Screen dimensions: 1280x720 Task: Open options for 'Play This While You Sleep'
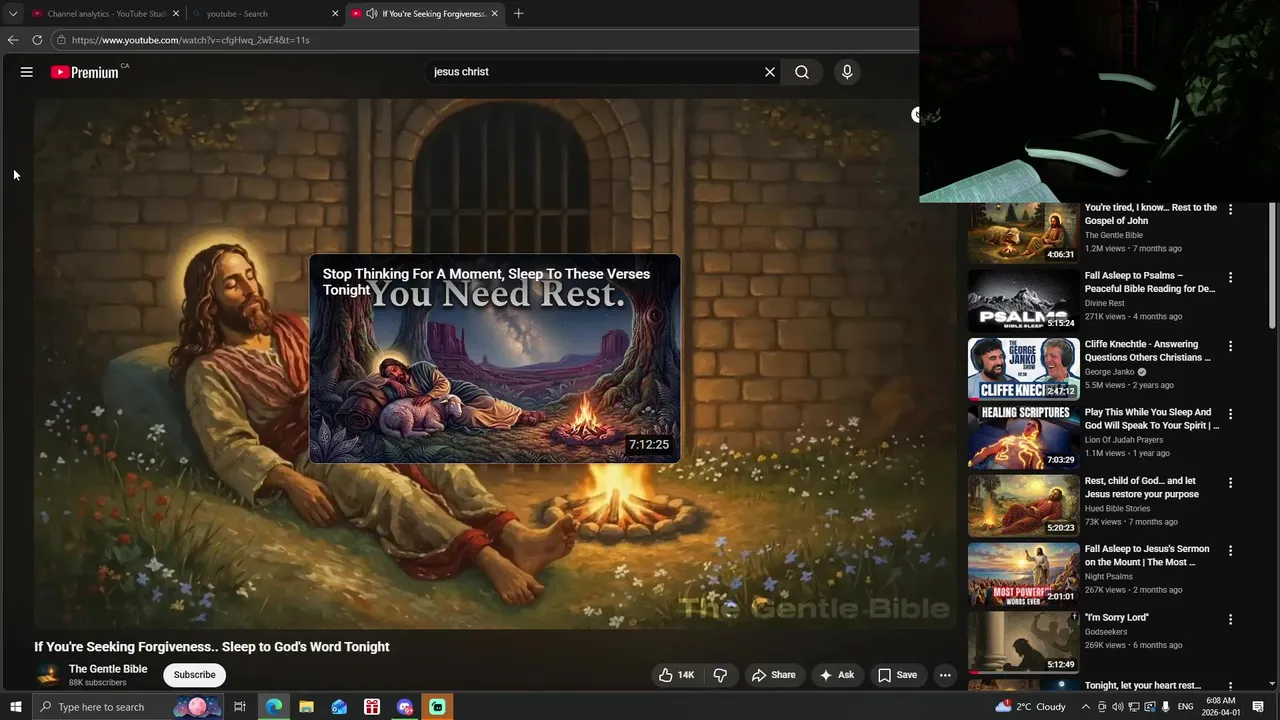click(x=1230, y=414)
